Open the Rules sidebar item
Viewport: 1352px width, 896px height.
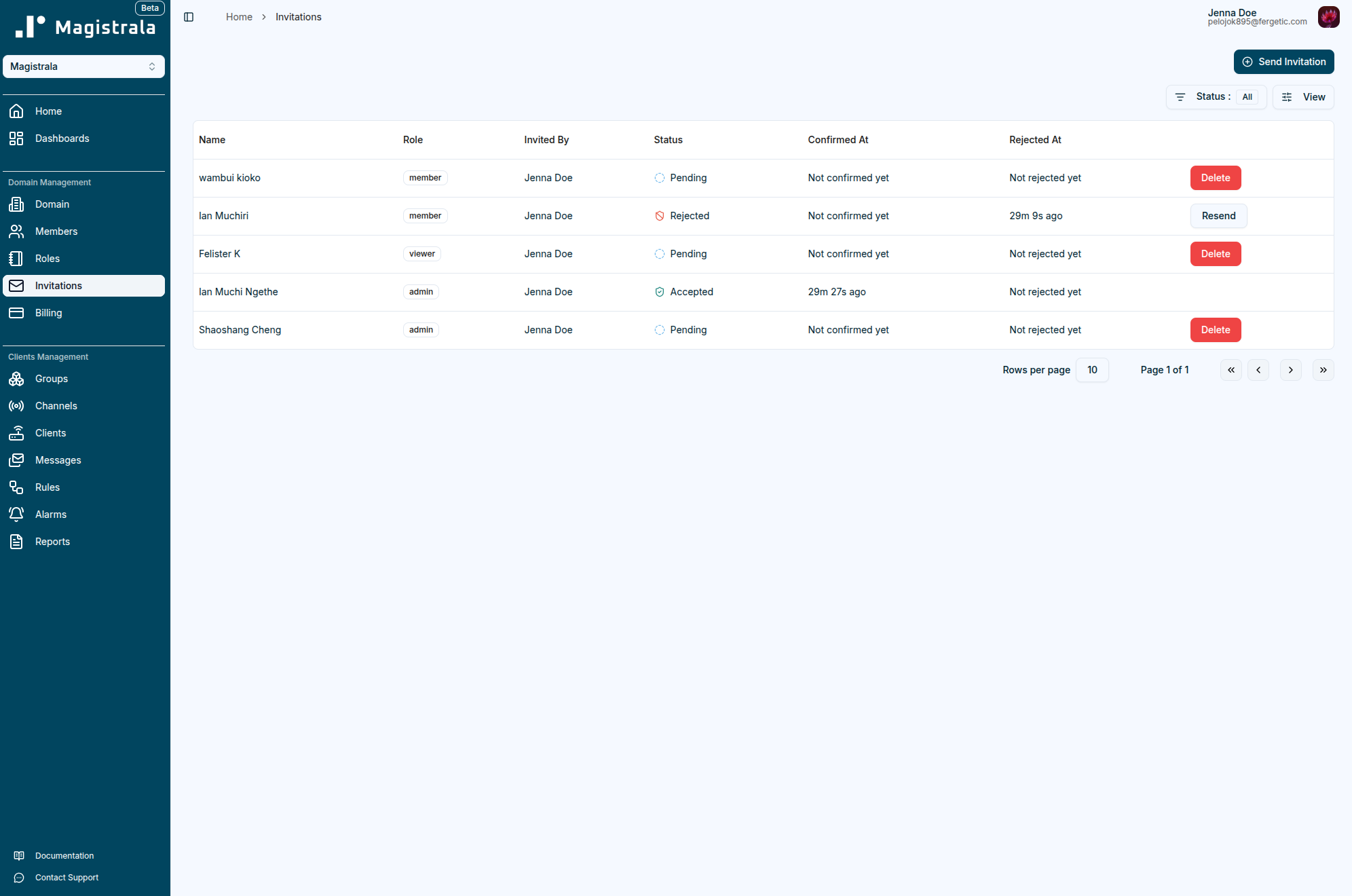click(47, 487)
